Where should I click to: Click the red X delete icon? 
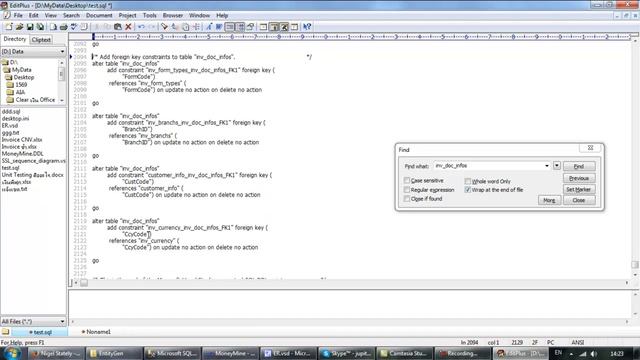[128, 27]
